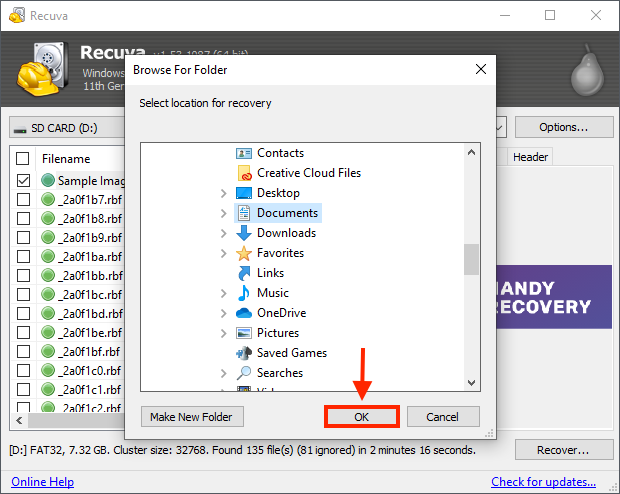This screenshot has width=620, height=494.
Task: Check the _2a0f1bb.rbf checkbox
Action: 23,275
